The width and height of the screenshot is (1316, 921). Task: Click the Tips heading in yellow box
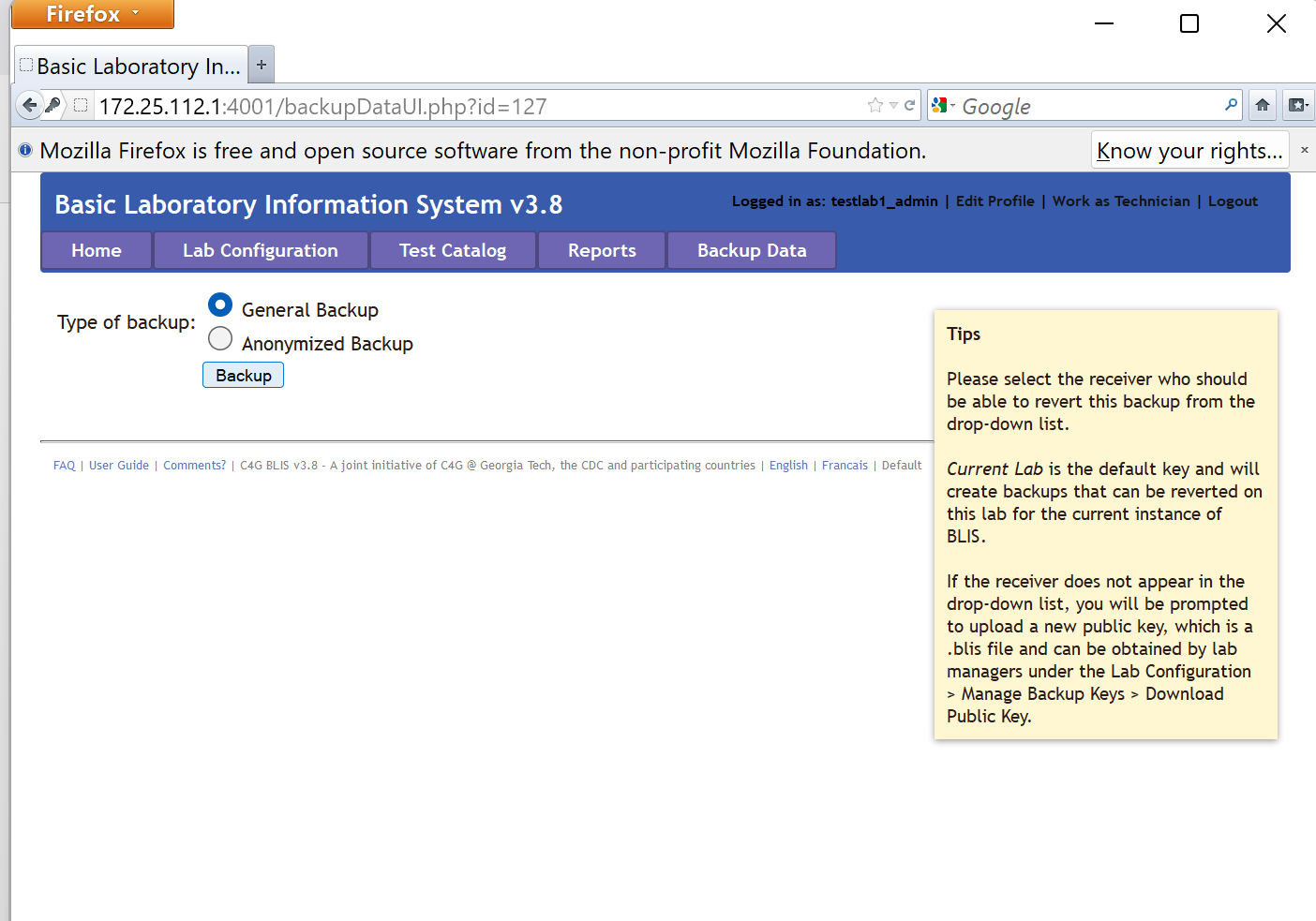[x=964, y=334]
